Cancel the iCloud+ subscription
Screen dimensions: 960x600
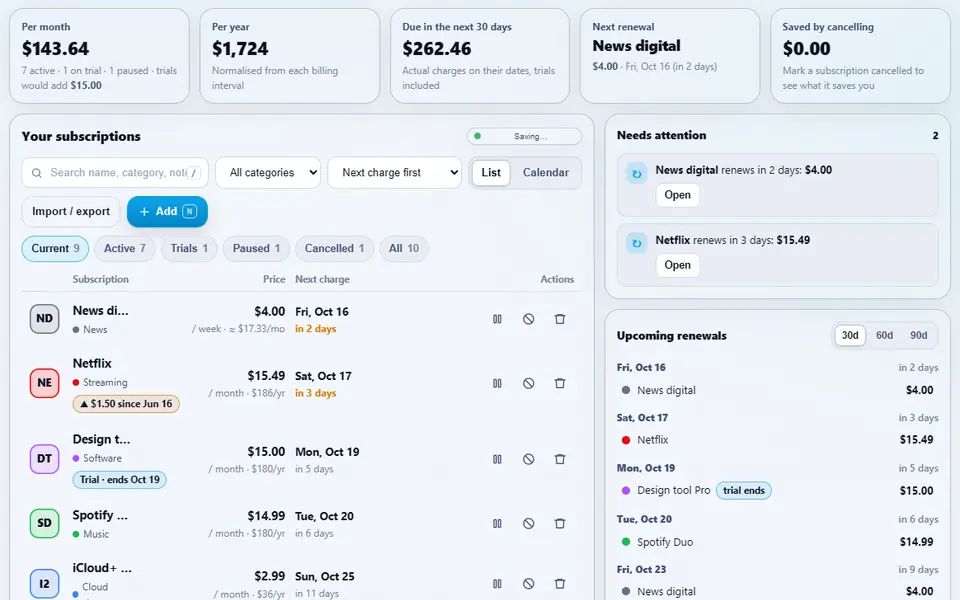coord(528,583)
